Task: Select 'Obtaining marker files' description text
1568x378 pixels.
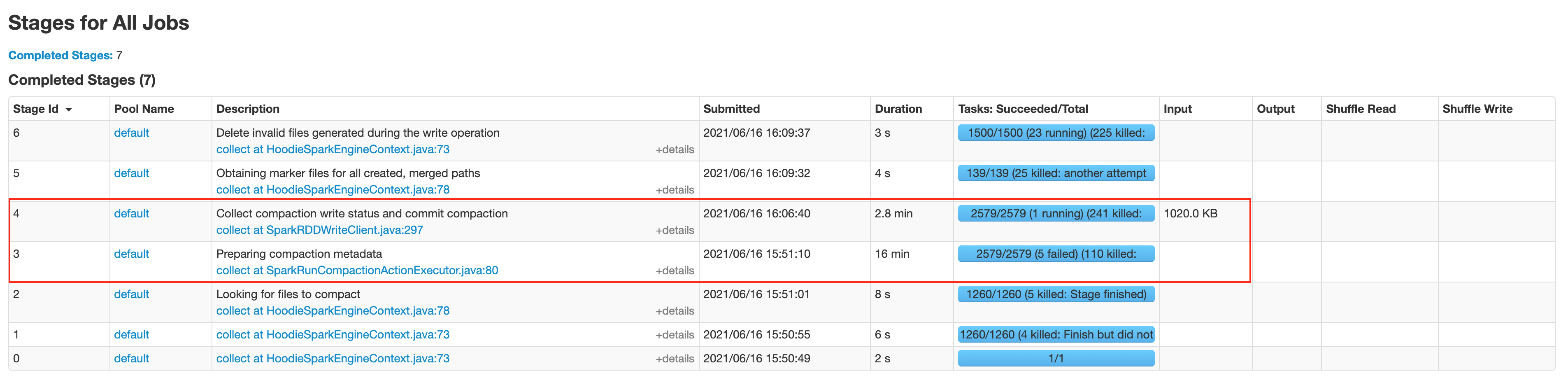Action: point(348,173)
